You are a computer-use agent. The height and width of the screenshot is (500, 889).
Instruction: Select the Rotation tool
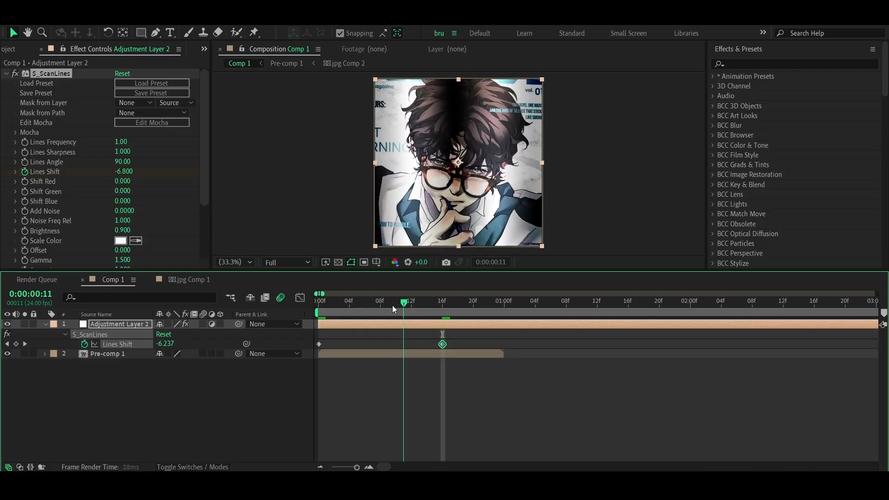[108, 33]
